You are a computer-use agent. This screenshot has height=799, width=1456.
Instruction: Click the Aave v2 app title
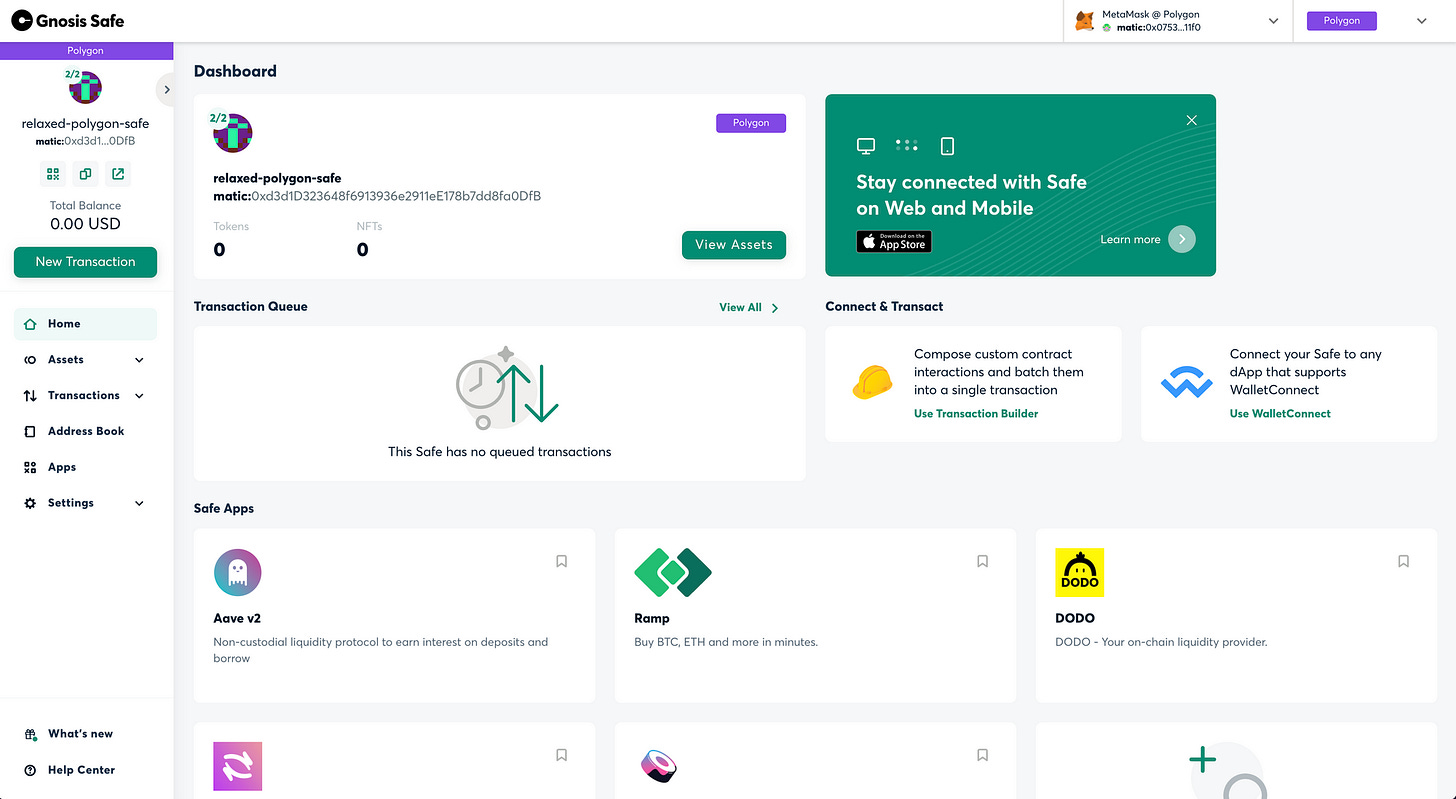[x=237, y=618]
